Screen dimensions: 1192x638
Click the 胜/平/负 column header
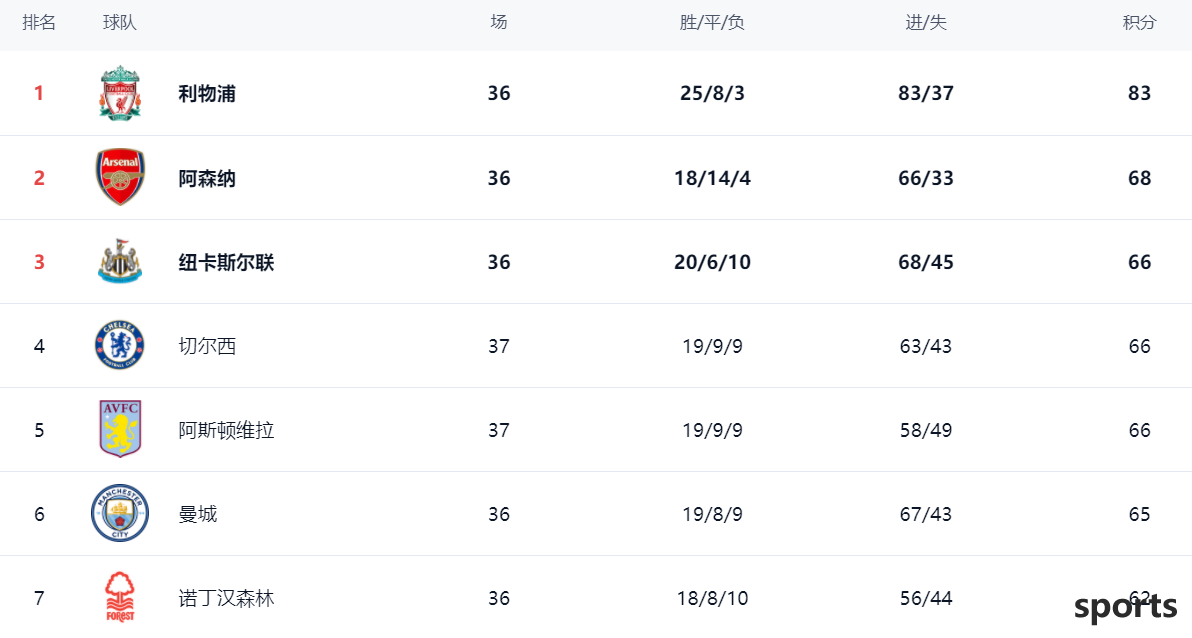(712, 23)
